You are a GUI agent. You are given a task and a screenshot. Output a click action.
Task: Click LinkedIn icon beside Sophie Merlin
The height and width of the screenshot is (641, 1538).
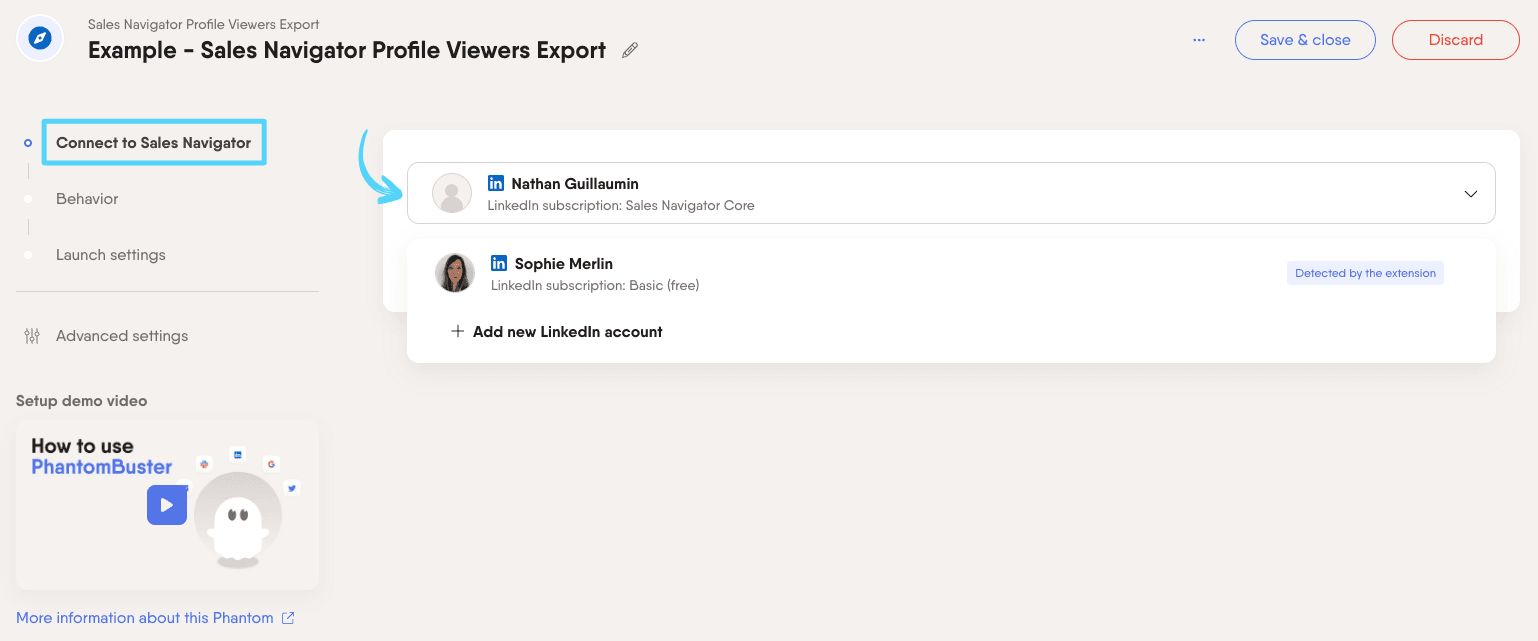pos(499,264)
